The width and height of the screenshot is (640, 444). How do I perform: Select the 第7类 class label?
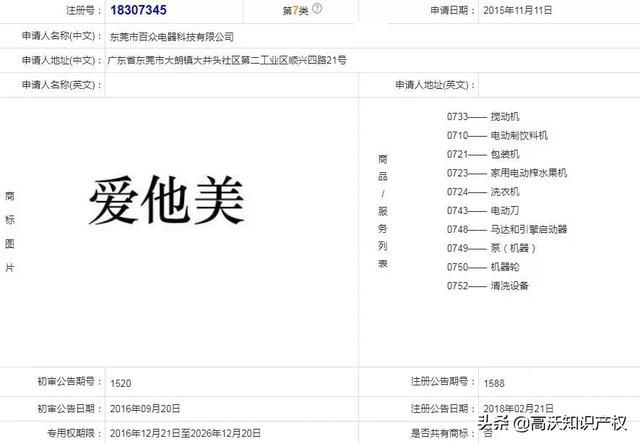tap(292, 11)
